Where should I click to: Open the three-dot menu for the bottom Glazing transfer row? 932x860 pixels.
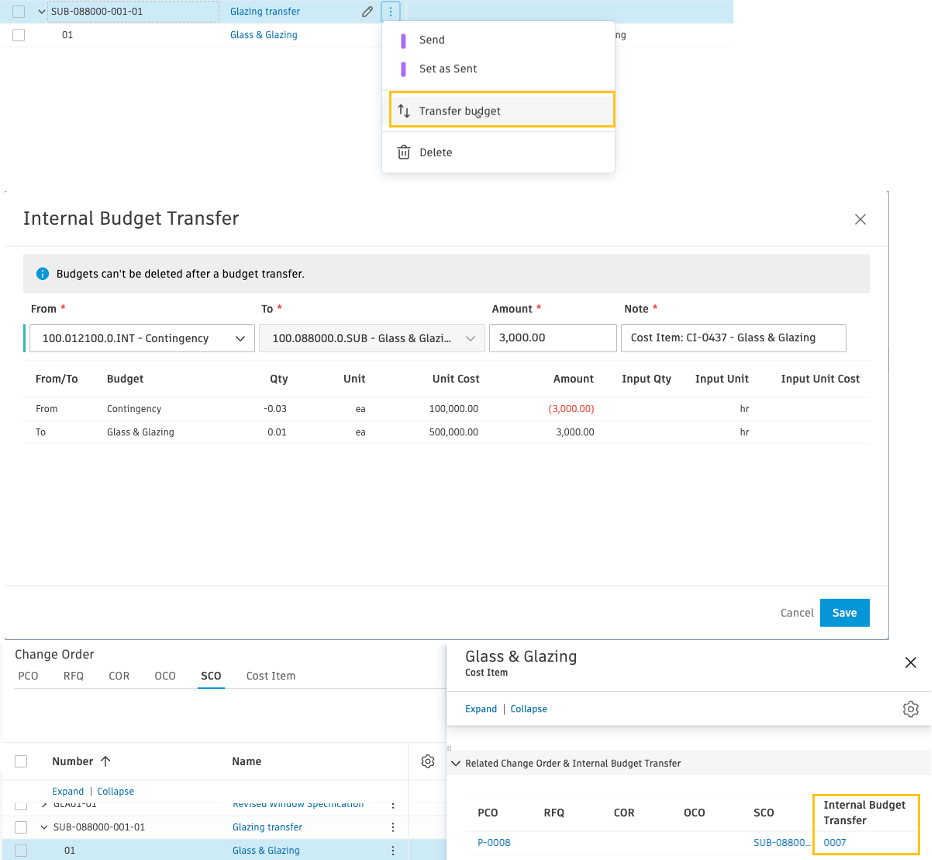[x=393, y=827]
